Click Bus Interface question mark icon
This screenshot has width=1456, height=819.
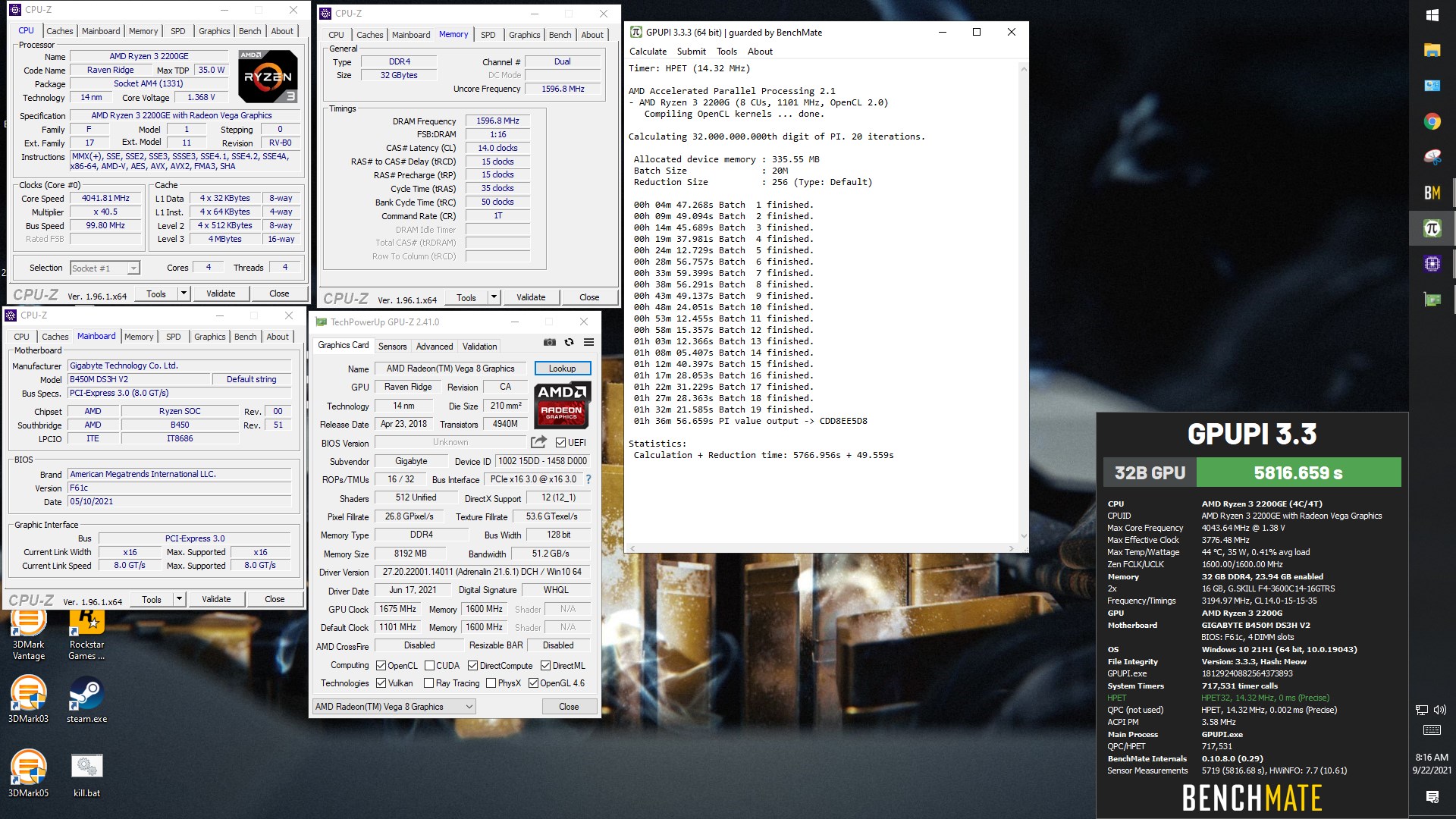coord(588,479)
